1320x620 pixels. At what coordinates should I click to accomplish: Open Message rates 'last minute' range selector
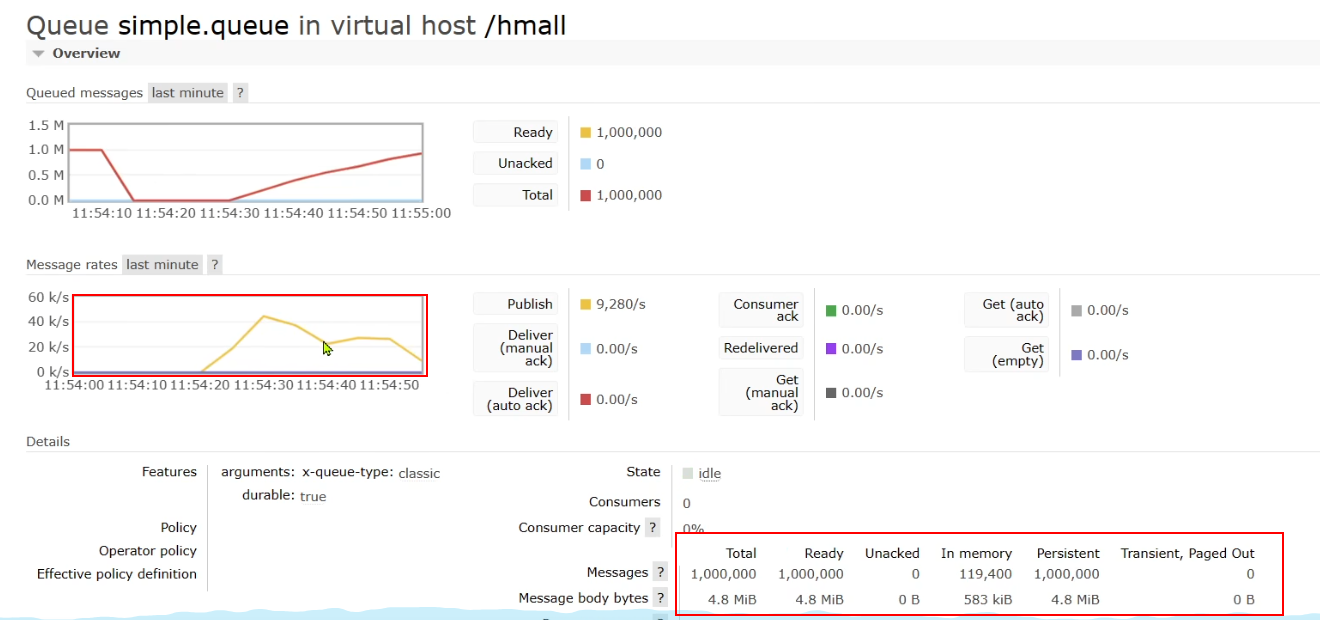click(x=162, y=265)
